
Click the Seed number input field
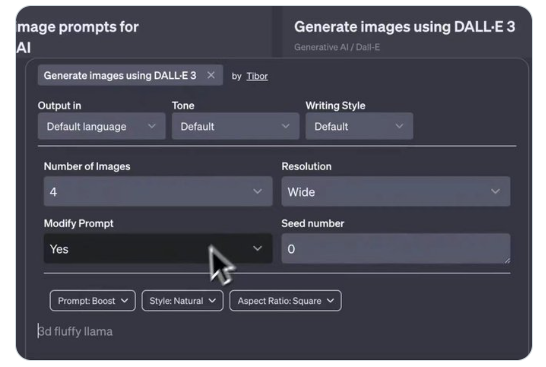pos(396,249)
